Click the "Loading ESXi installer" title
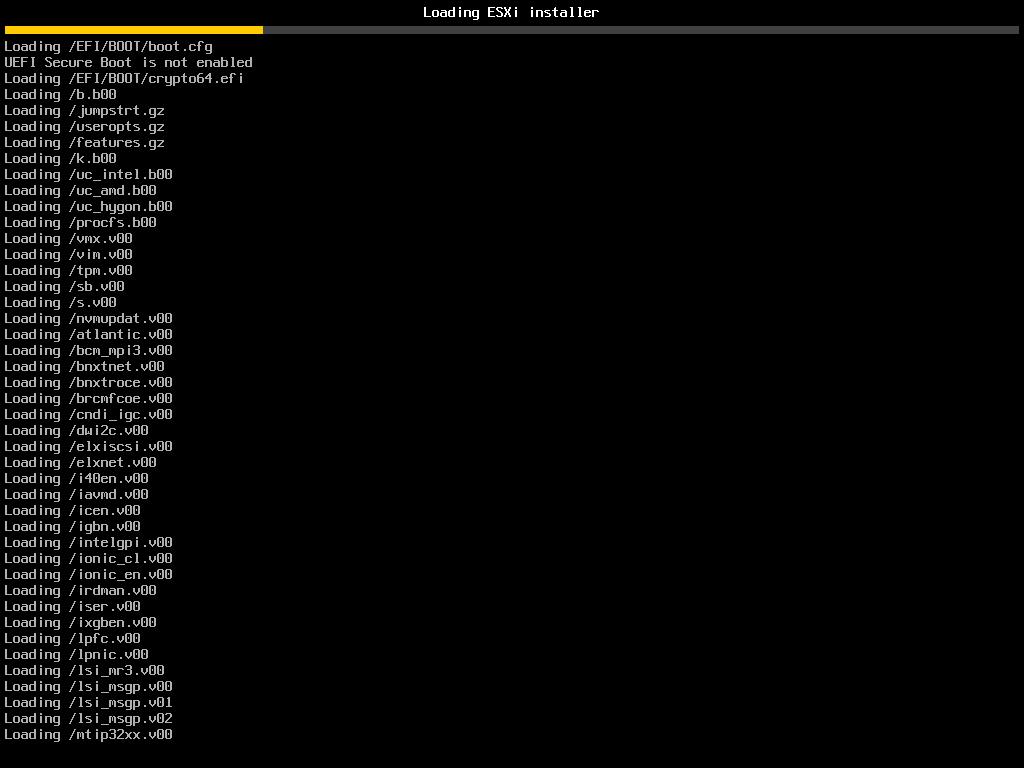 click(x=511, y=12)
